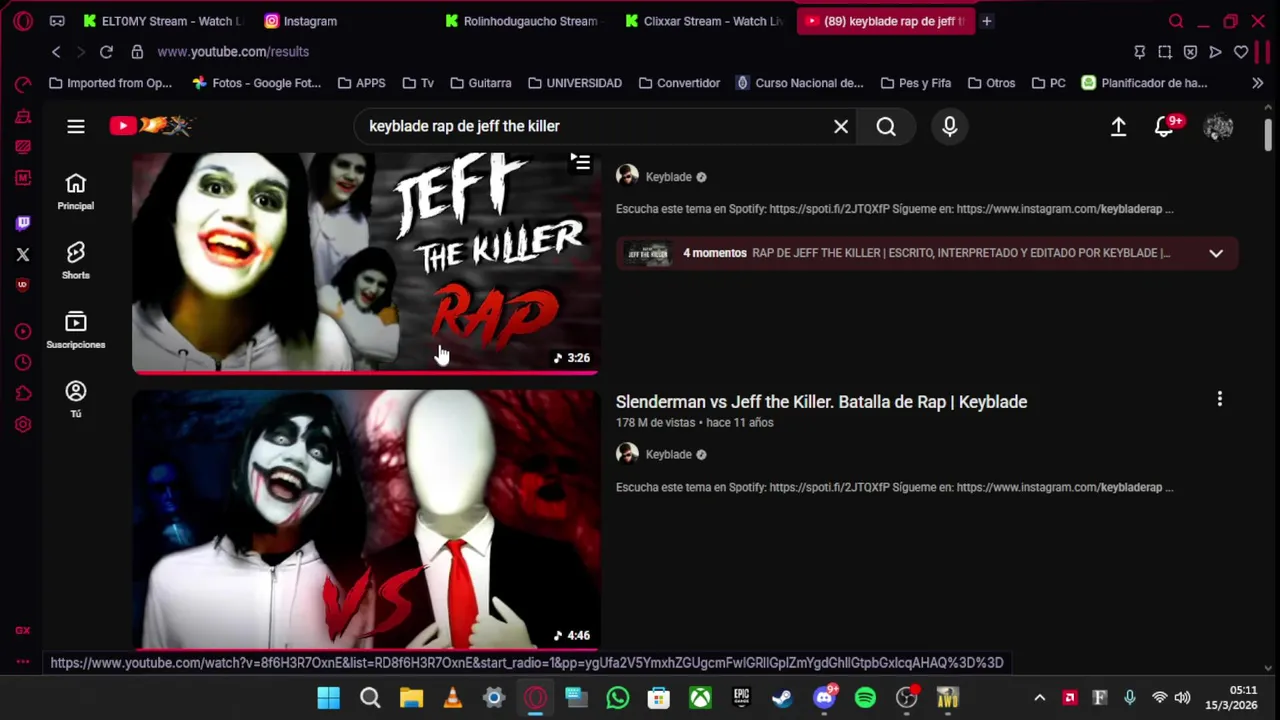Open Spotify from the taskbar

pos(865,698)
